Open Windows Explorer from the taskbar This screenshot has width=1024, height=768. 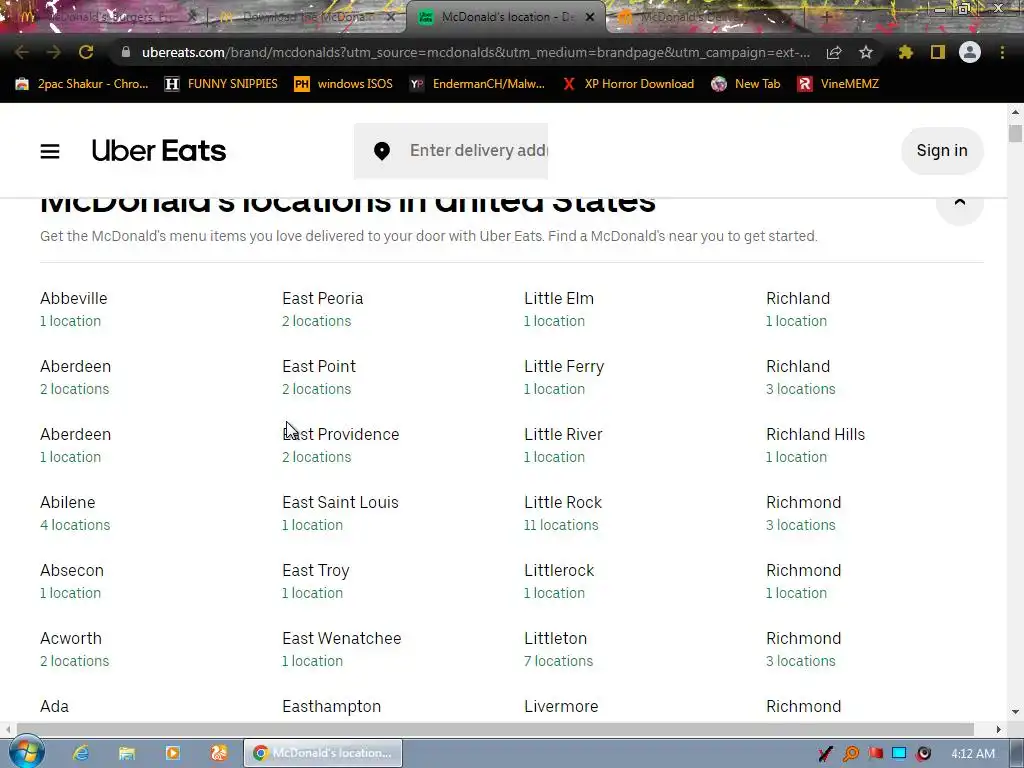click(127, 753)
